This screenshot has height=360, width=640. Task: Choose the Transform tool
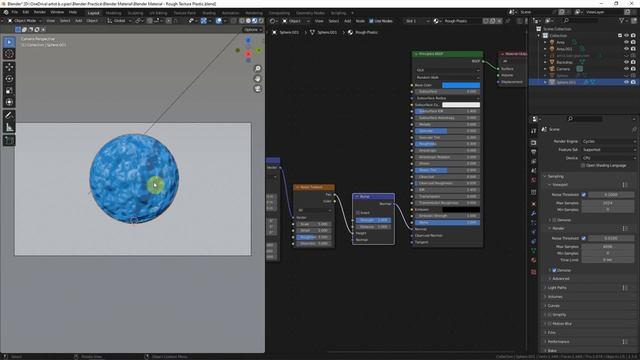tap(9, 102)
